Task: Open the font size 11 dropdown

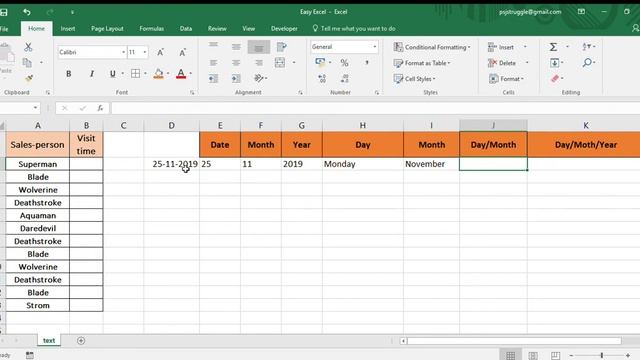Action: 144,52
